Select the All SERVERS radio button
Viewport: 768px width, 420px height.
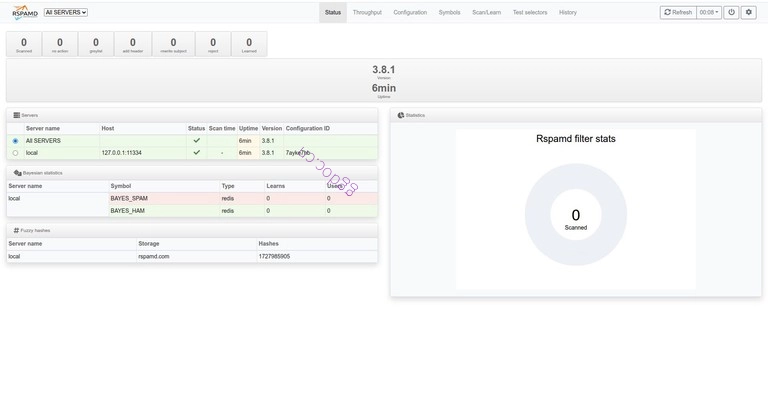coord(15,141)
